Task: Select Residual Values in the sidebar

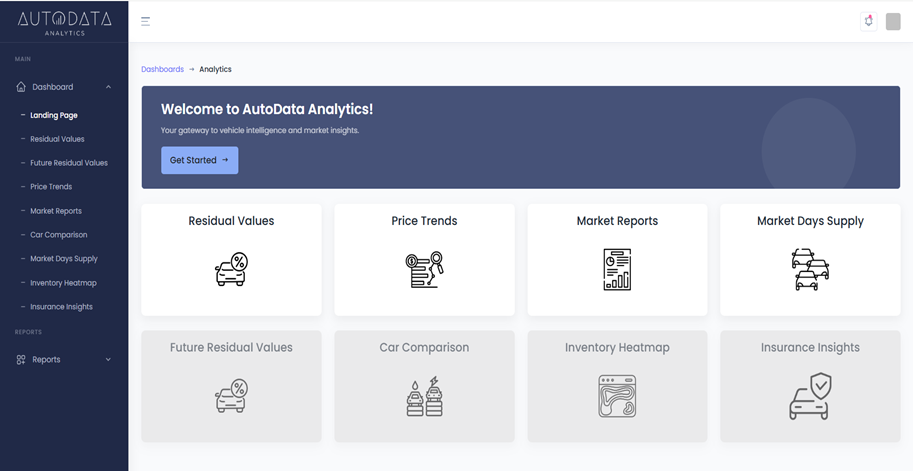Action: click(x=57, y=139)
